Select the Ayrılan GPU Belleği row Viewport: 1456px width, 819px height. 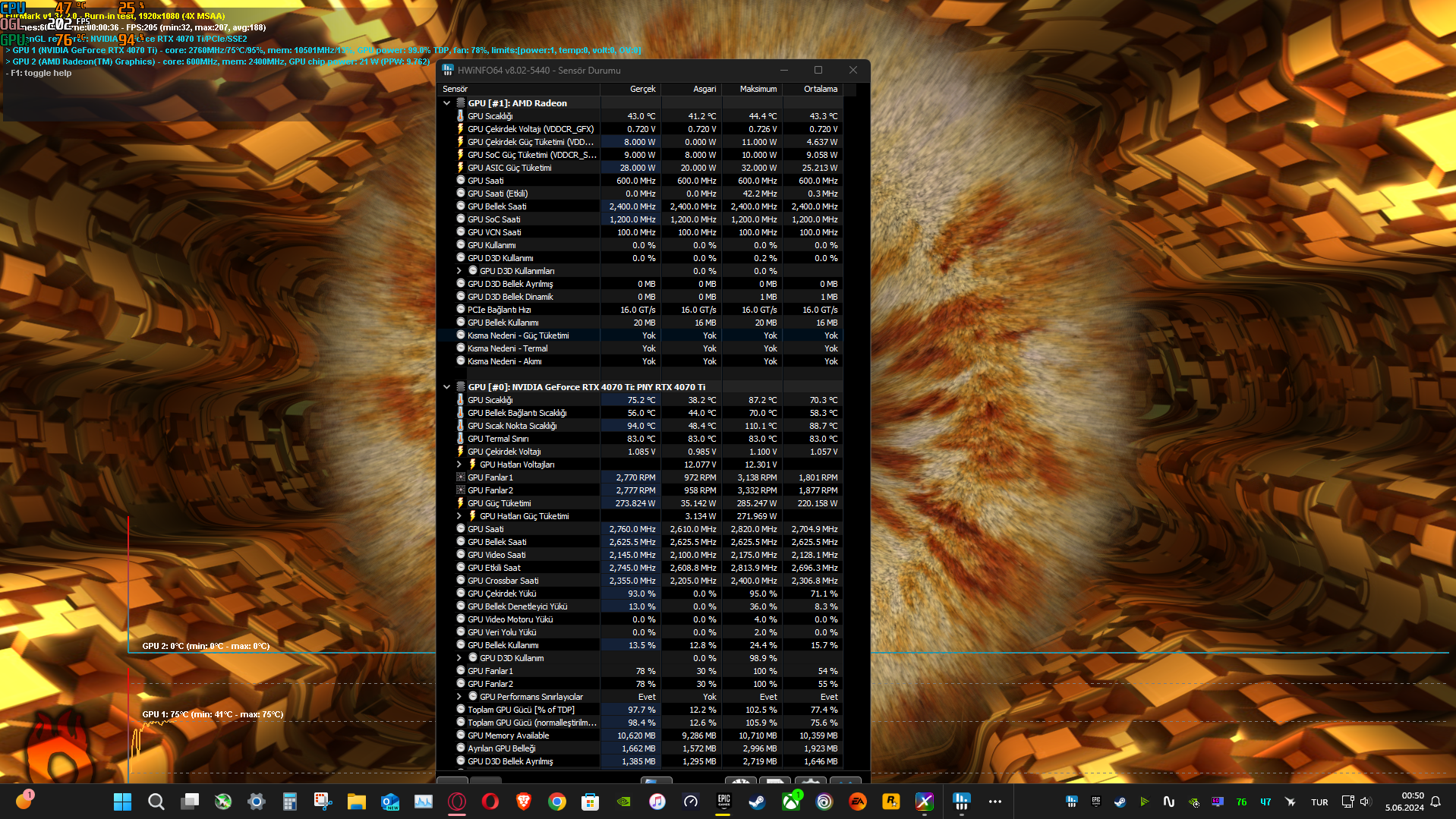pyautogui.click(x=640, y=748)
